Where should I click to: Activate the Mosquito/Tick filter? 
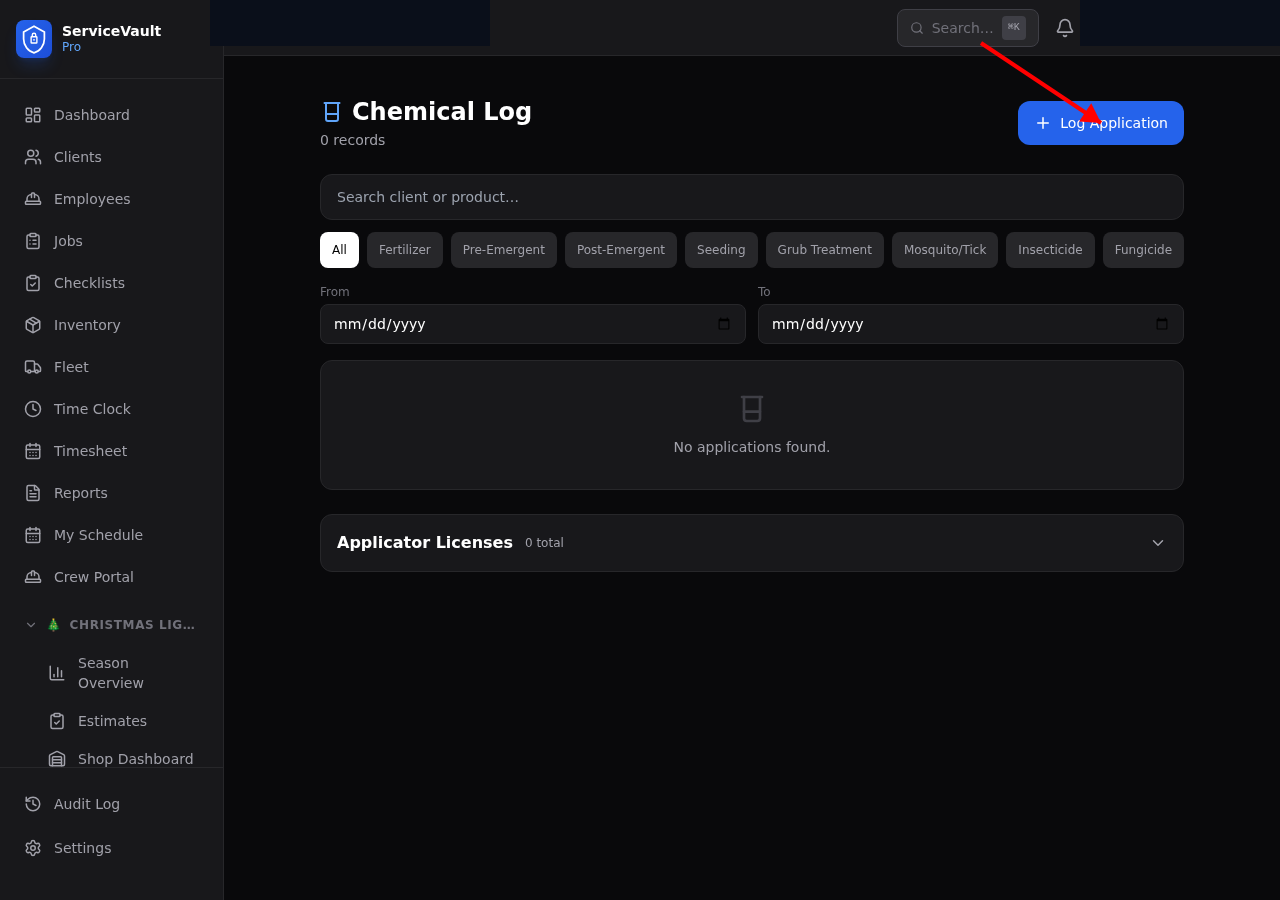click(x=944, y=249)
